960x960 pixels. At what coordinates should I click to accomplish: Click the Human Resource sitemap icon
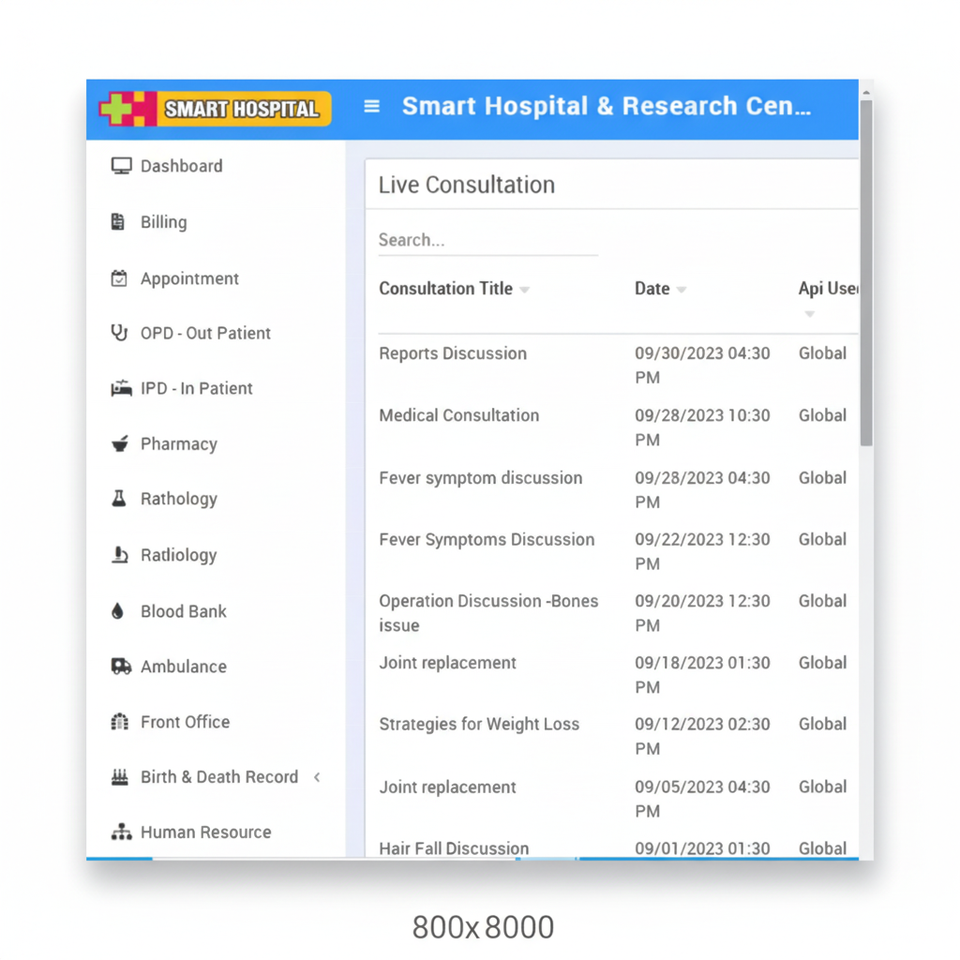pyautogui.click(x=121, y=832)
